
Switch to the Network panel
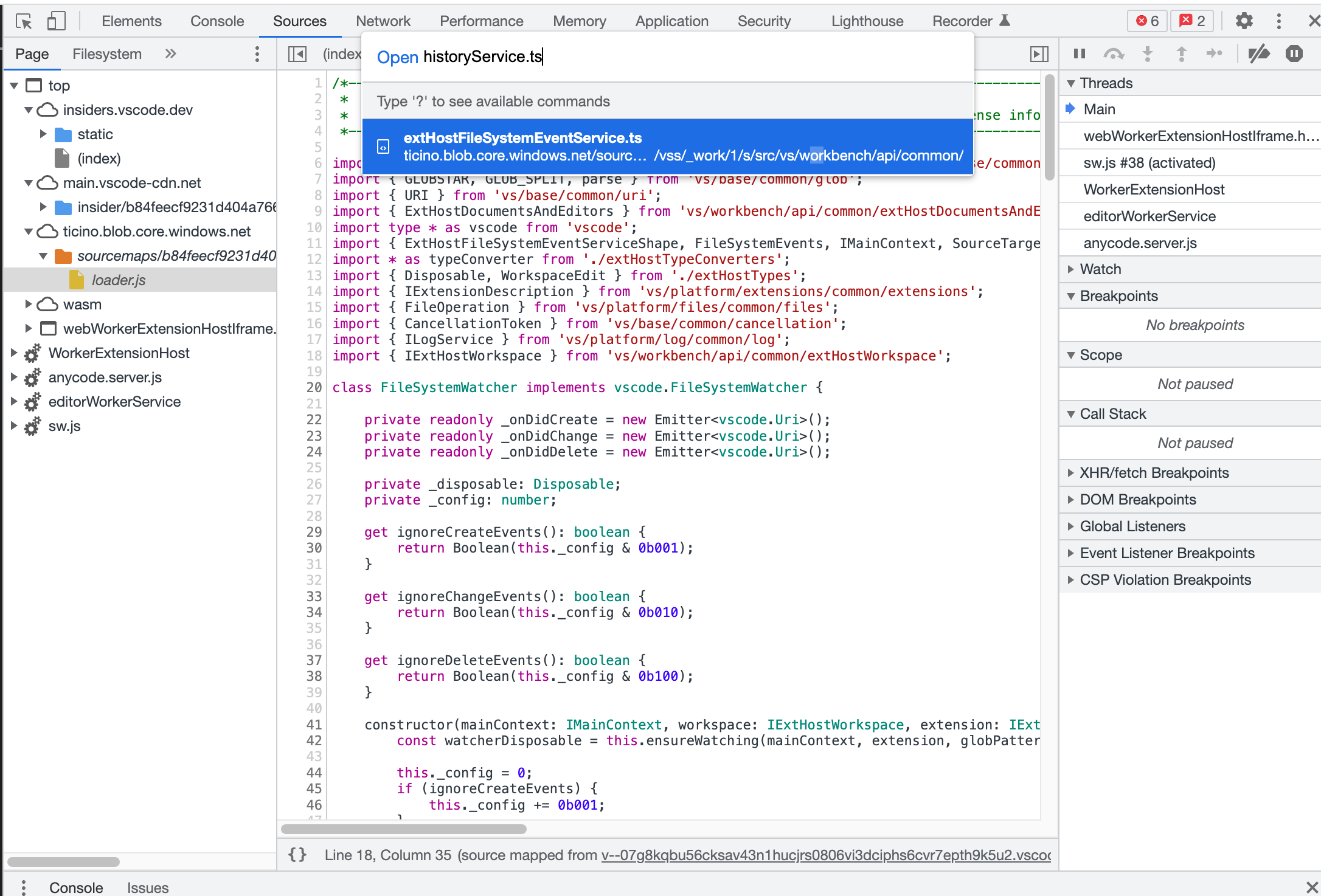[x=383, y=20]
